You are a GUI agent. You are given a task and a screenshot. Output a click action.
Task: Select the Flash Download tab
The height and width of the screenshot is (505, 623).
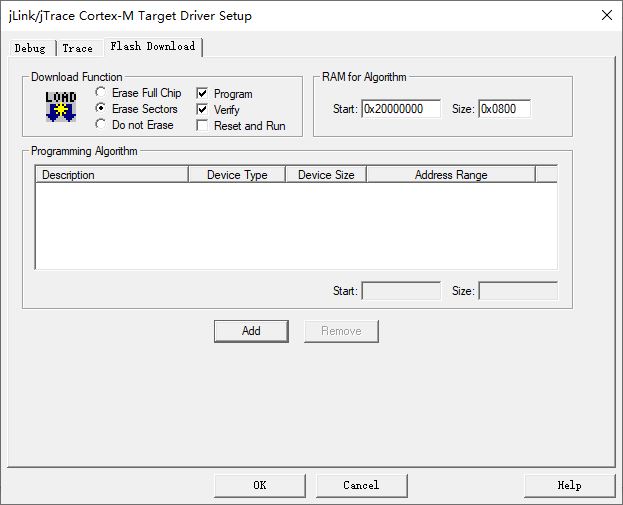153,47
